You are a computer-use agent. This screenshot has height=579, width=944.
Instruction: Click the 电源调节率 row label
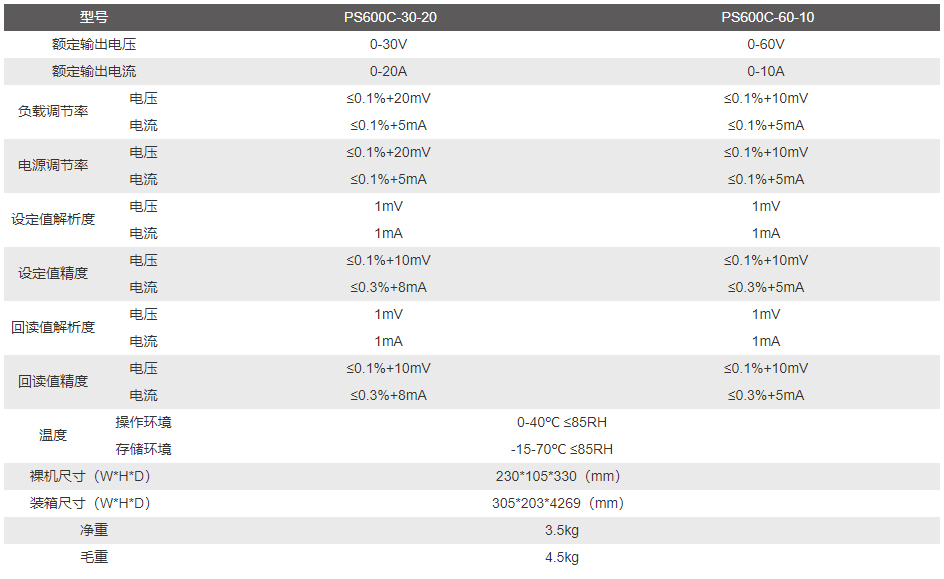point(53,166)
